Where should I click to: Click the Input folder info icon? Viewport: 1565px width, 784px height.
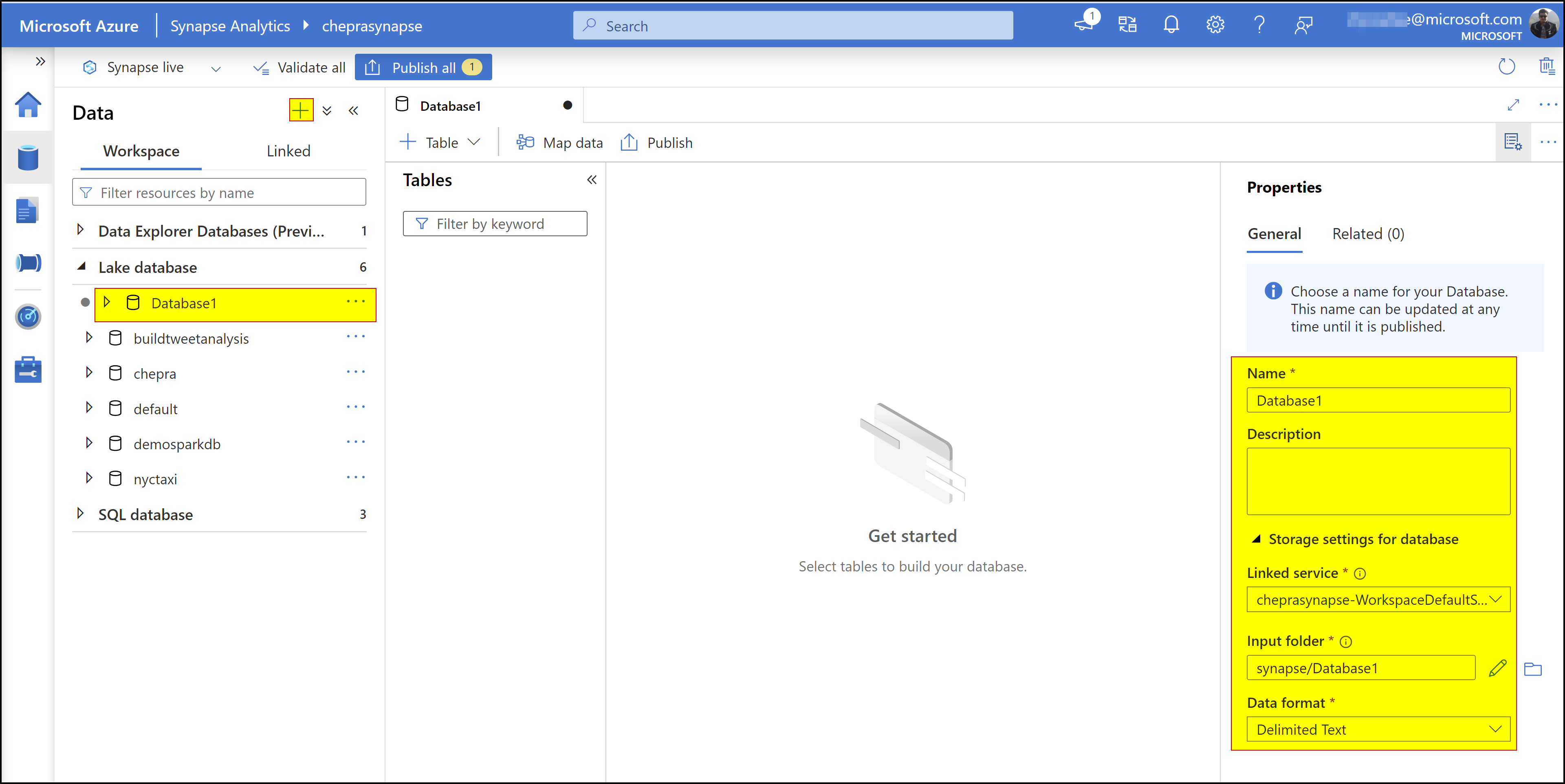click(1346, 641)
